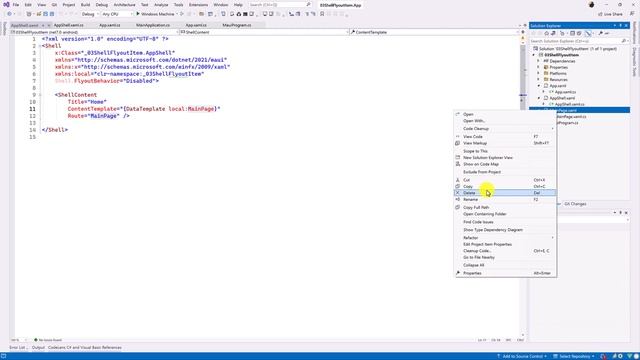
Task: Select App.xaml.cs in Solution Explorer
Action: 565,92
